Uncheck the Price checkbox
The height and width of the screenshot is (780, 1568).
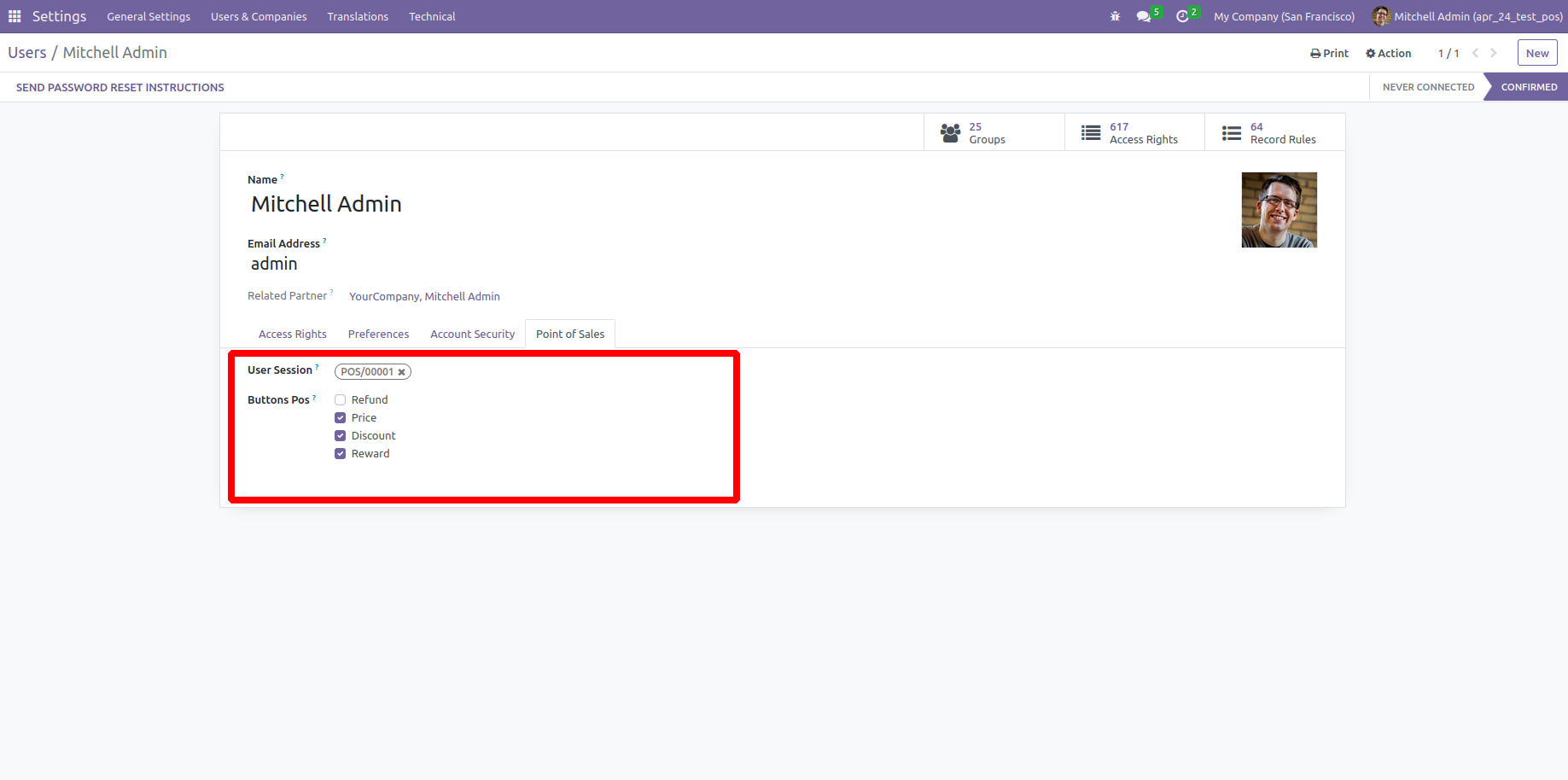point(341,418)
